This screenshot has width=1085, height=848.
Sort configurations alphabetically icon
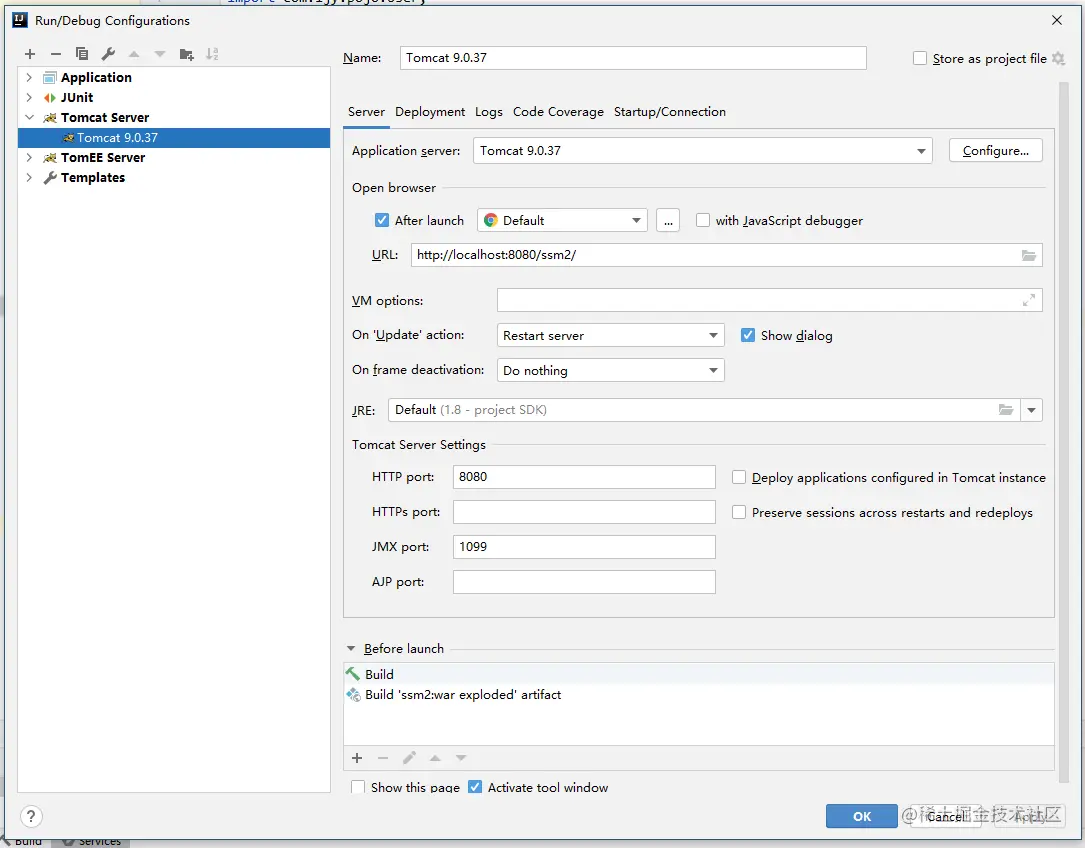point(212,54)
